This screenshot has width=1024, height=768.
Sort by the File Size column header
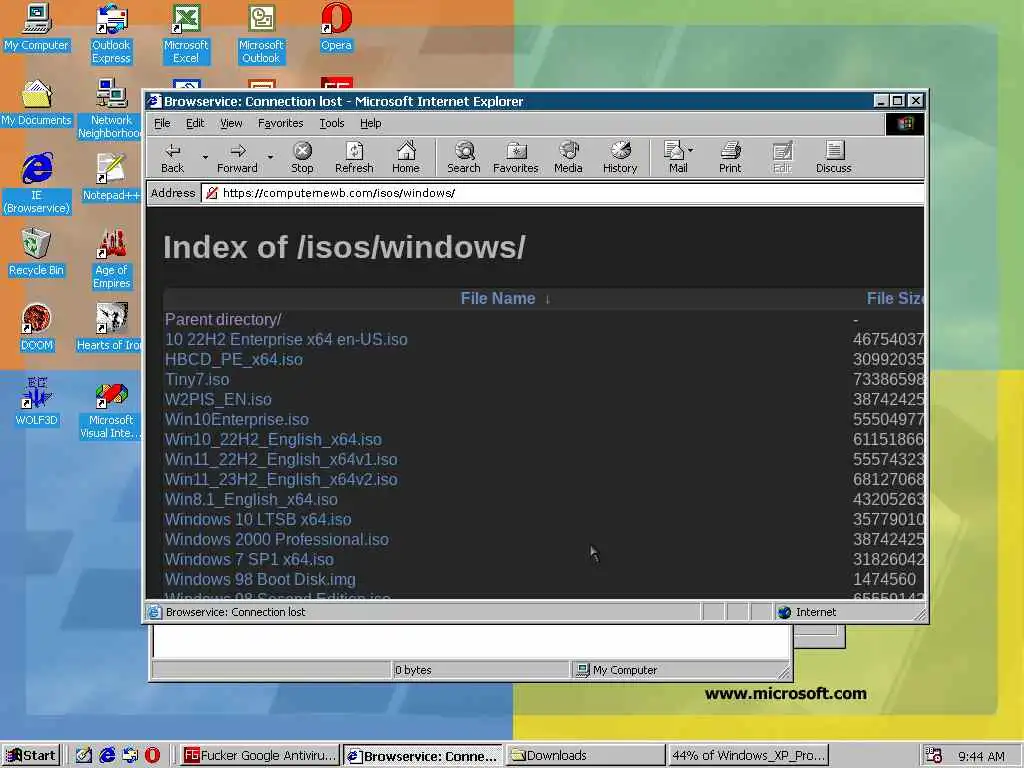(x=895, y=298)
